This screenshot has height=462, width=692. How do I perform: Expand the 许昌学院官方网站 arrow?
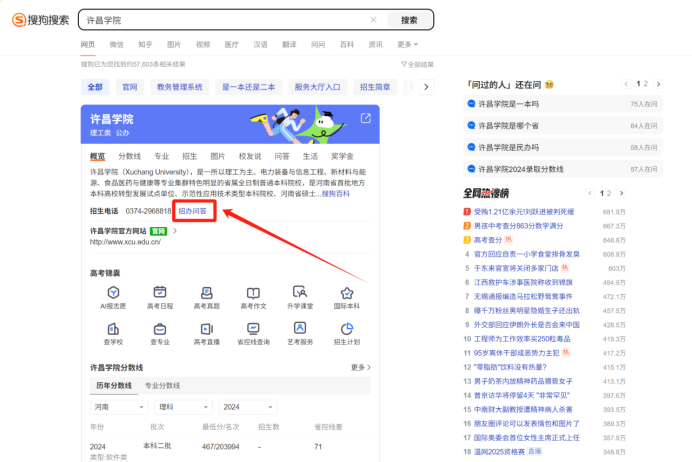(175, 231)
